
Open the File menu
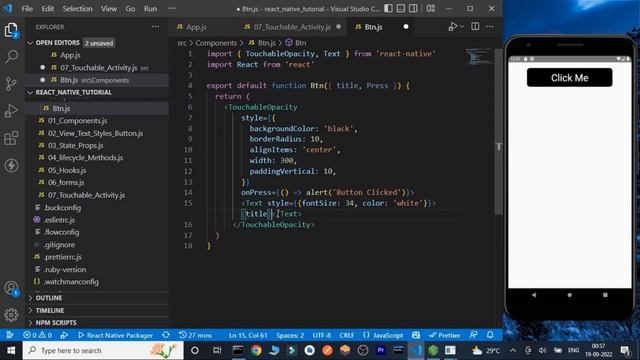coord(27,9)
